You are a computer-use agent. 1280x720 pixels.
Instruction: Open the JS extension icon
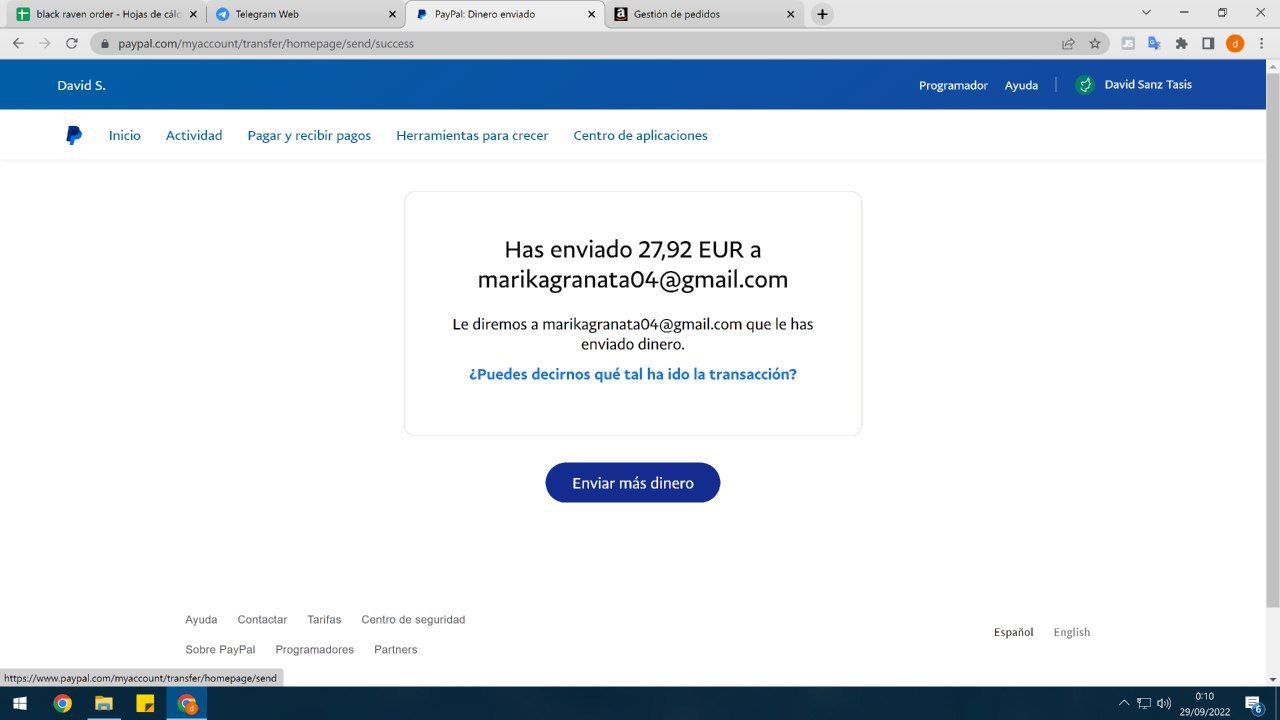tap(1128, 43)
